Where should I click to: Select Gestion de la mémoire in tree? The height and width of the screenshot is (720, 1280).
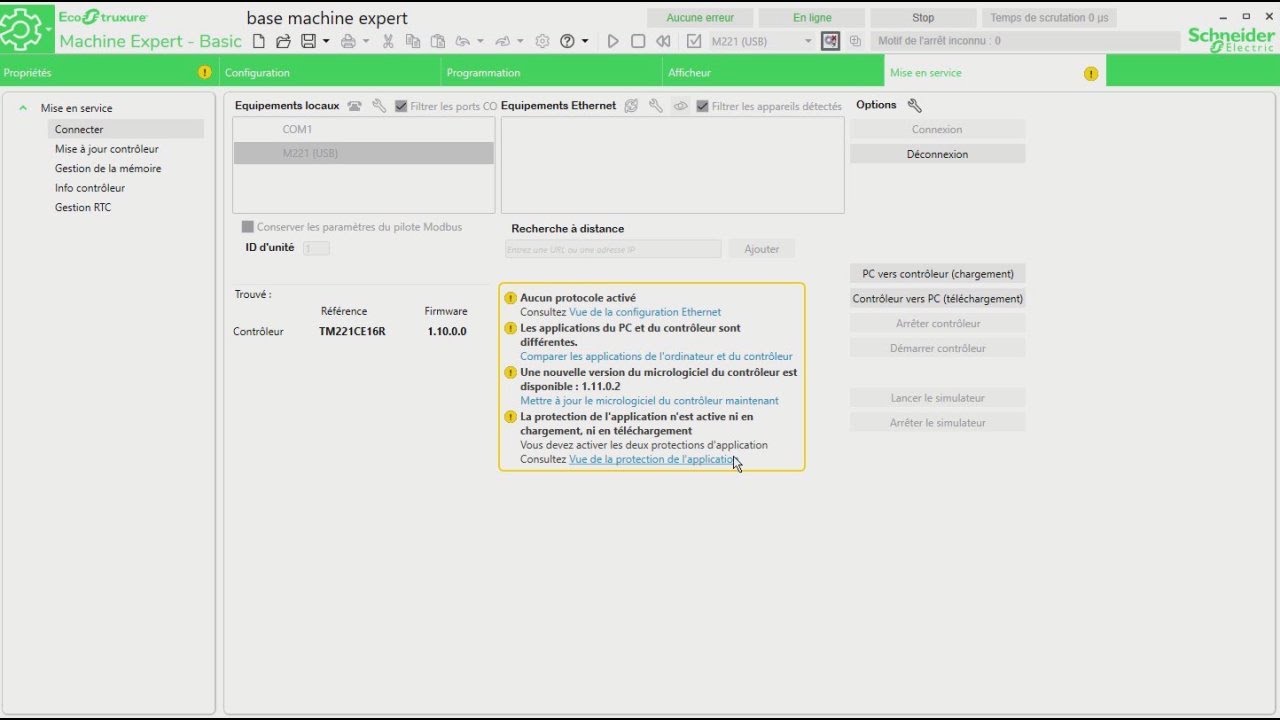click(108, 168)
